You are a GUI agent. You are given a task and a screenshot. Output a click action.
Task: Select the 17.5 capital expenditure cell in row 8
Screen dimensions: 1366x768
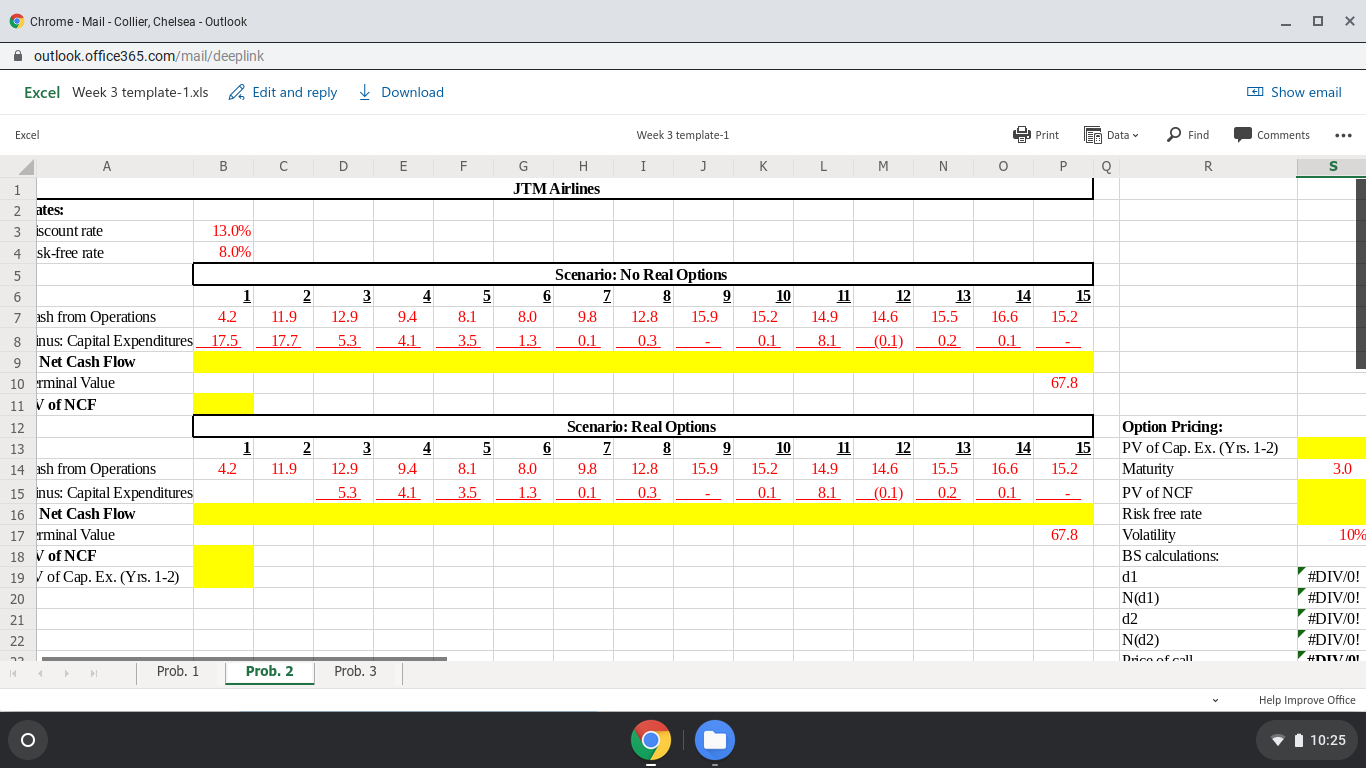pyautogui.click(x=223, y=340)
